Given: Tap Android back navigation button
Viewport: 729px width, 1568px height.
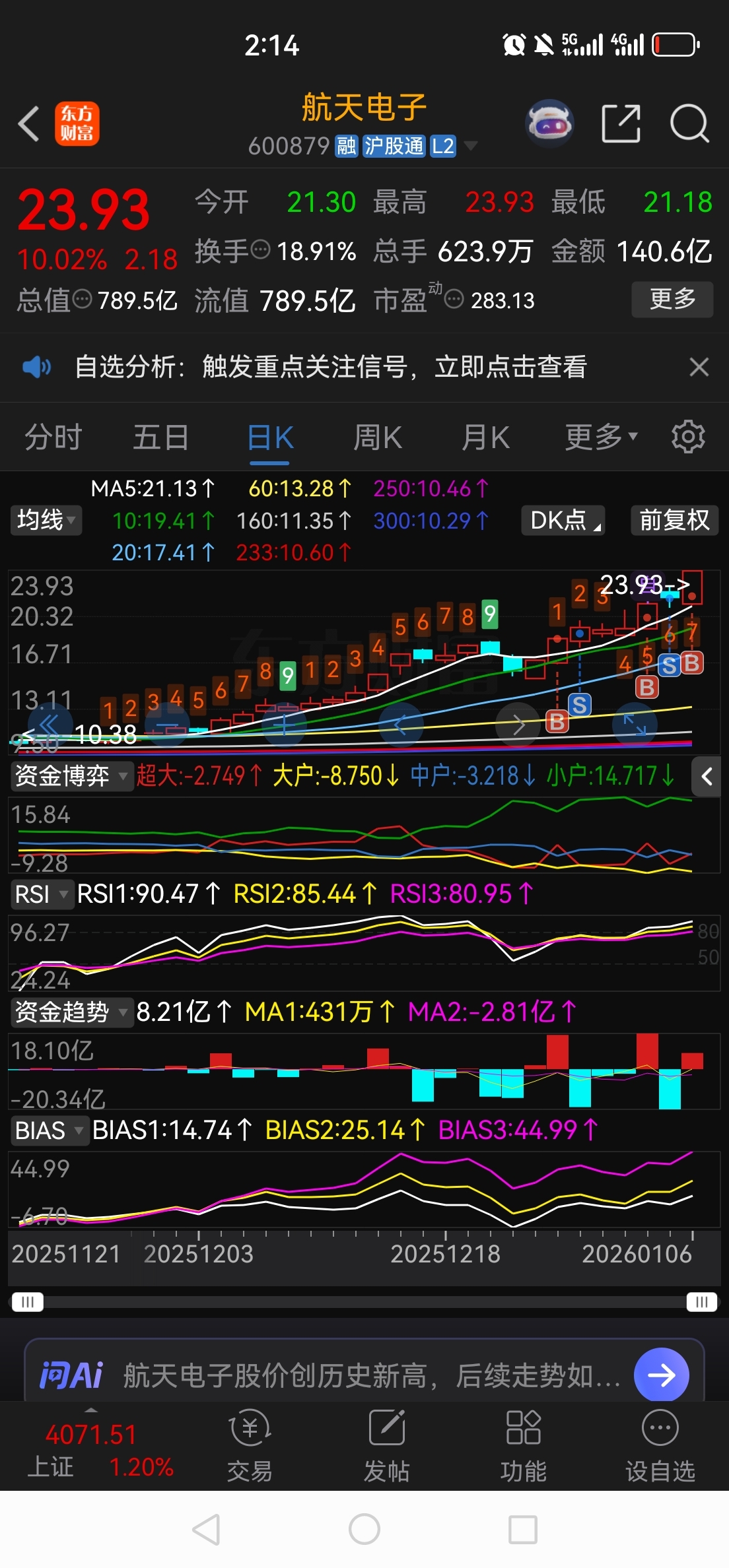Looking at the screenshot, I should (x=206, y=1529).
